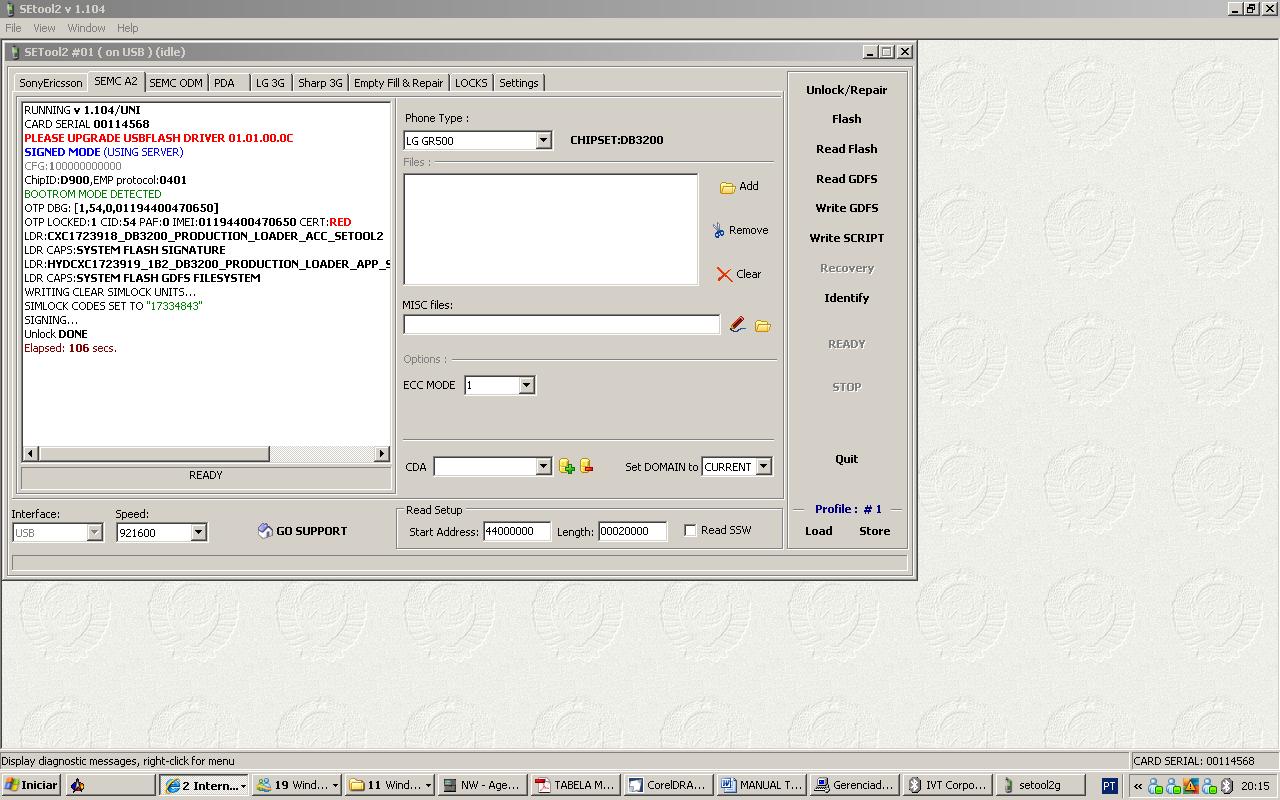This screenshot has height=800, width=1280.
Task: Open the Interface dropdown
Action: (x=94, y=532)
